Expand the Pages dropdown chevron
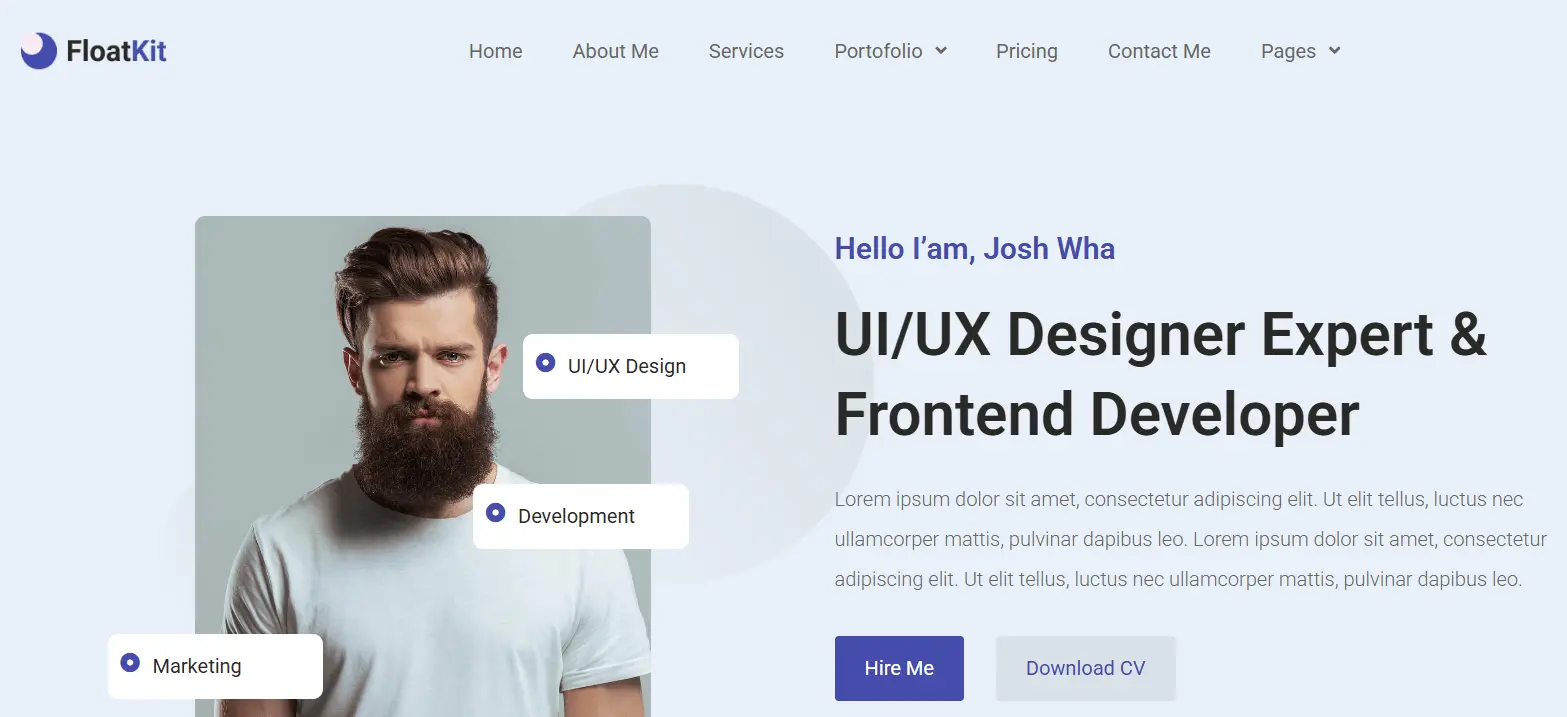1567x717 pixels. pos(1334,51)
